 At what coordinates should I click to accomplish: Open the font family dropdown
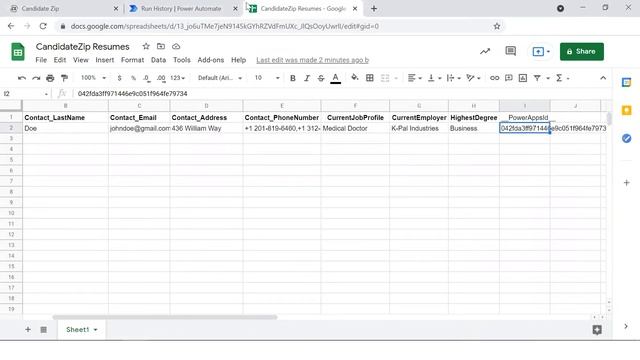(220, 78)
